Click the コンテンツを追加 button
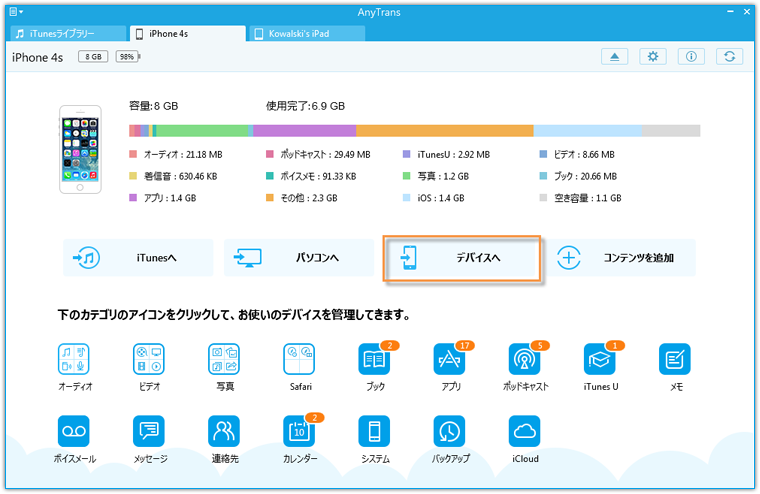Screen dimensions: 760x494 621,258
